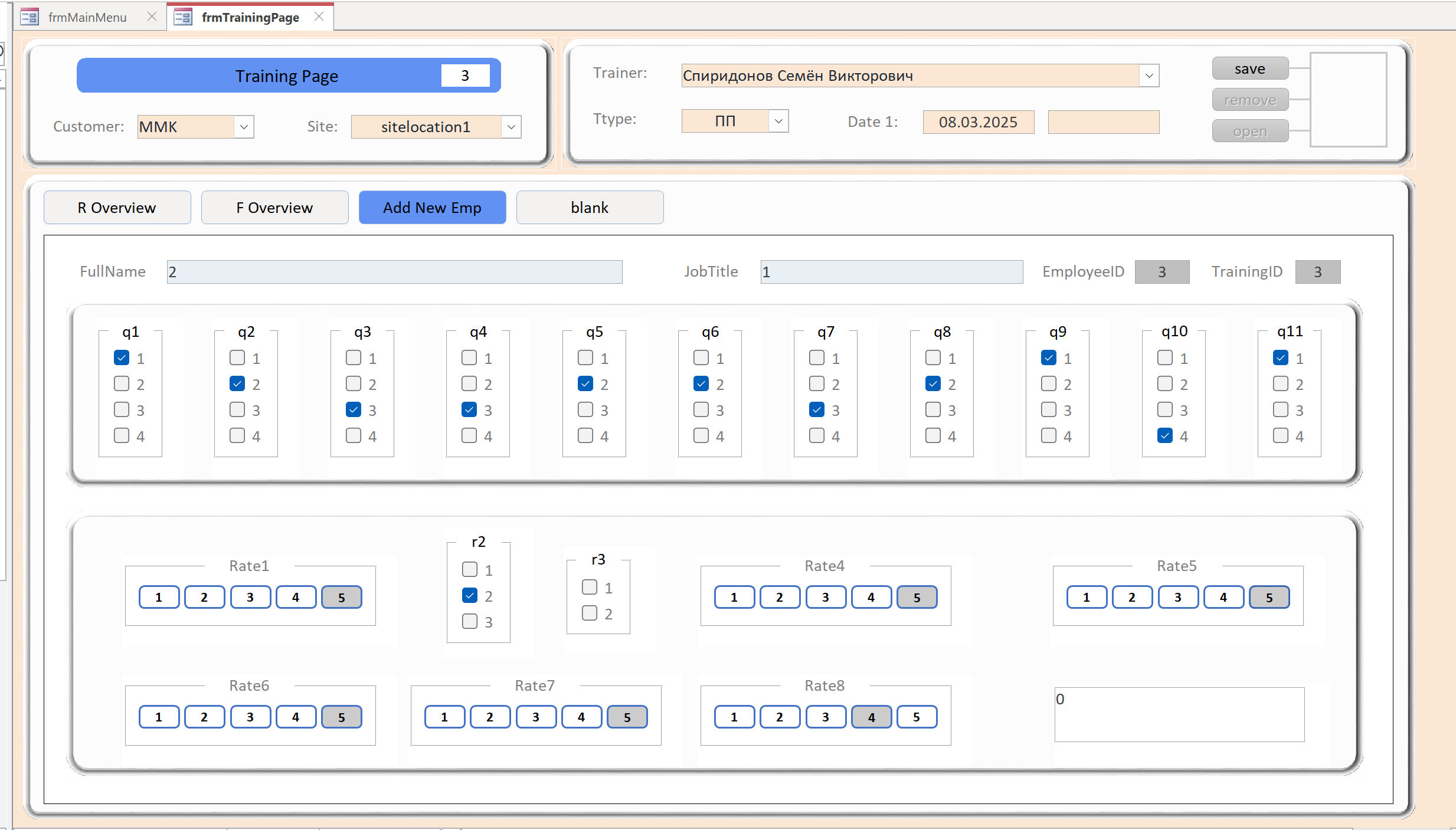
Task: Close the frmMainMenu tab
Action: (x=152, y=17)
